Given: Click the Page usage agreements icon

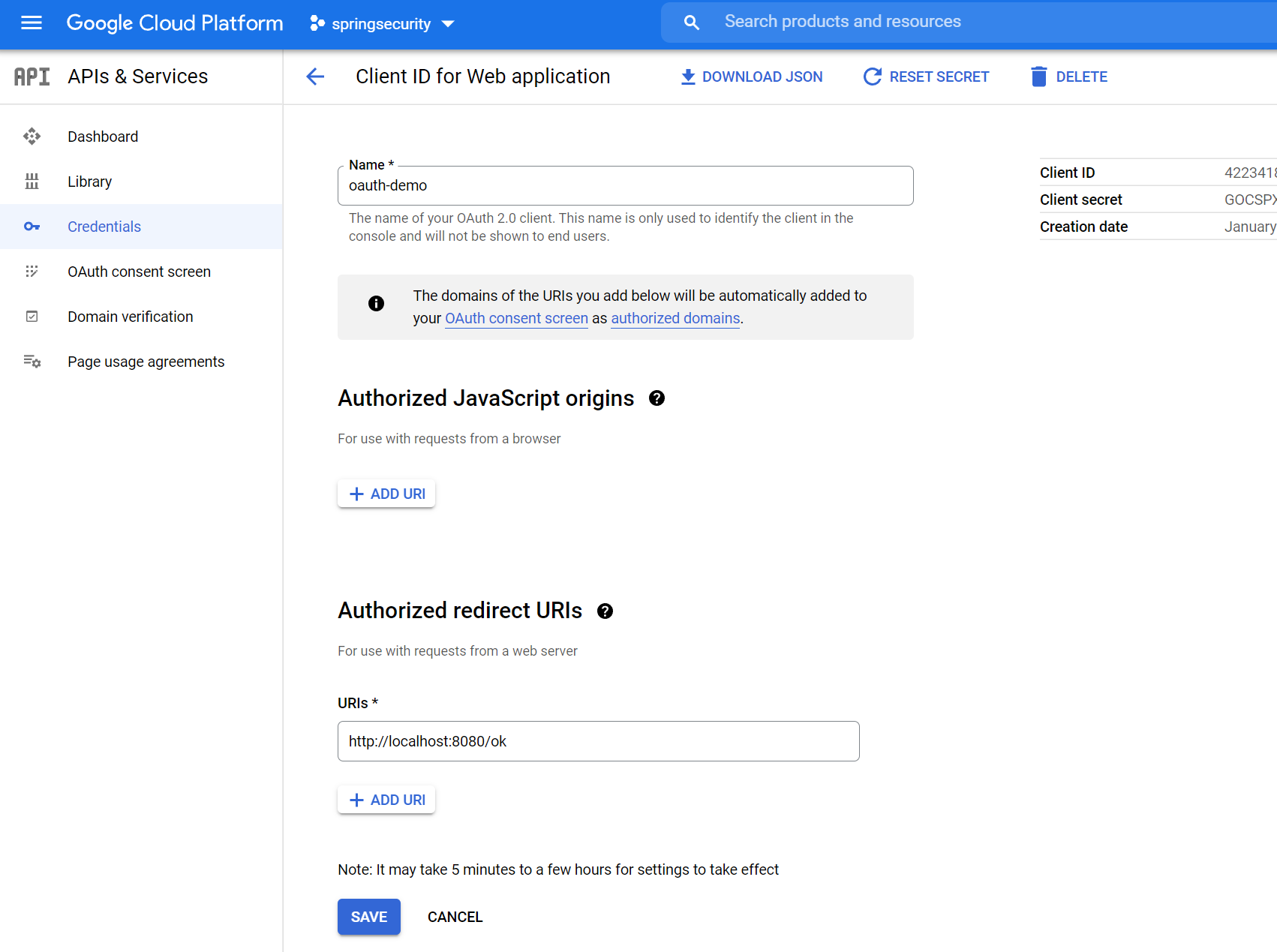Looking at the screenshot, I should pos(32,362).
